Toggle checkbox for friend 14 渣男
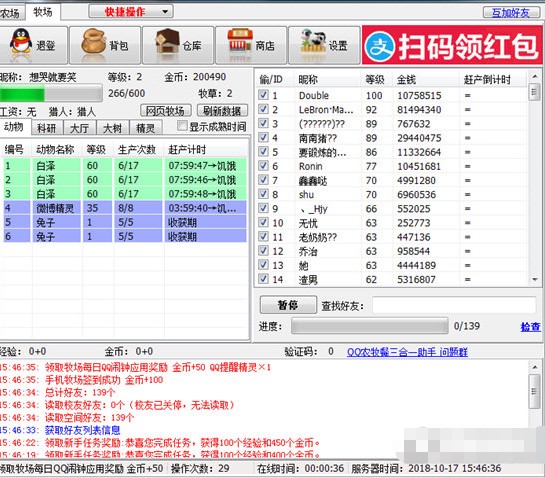Viewport: 545px width, 478px height. click(263, 279)
